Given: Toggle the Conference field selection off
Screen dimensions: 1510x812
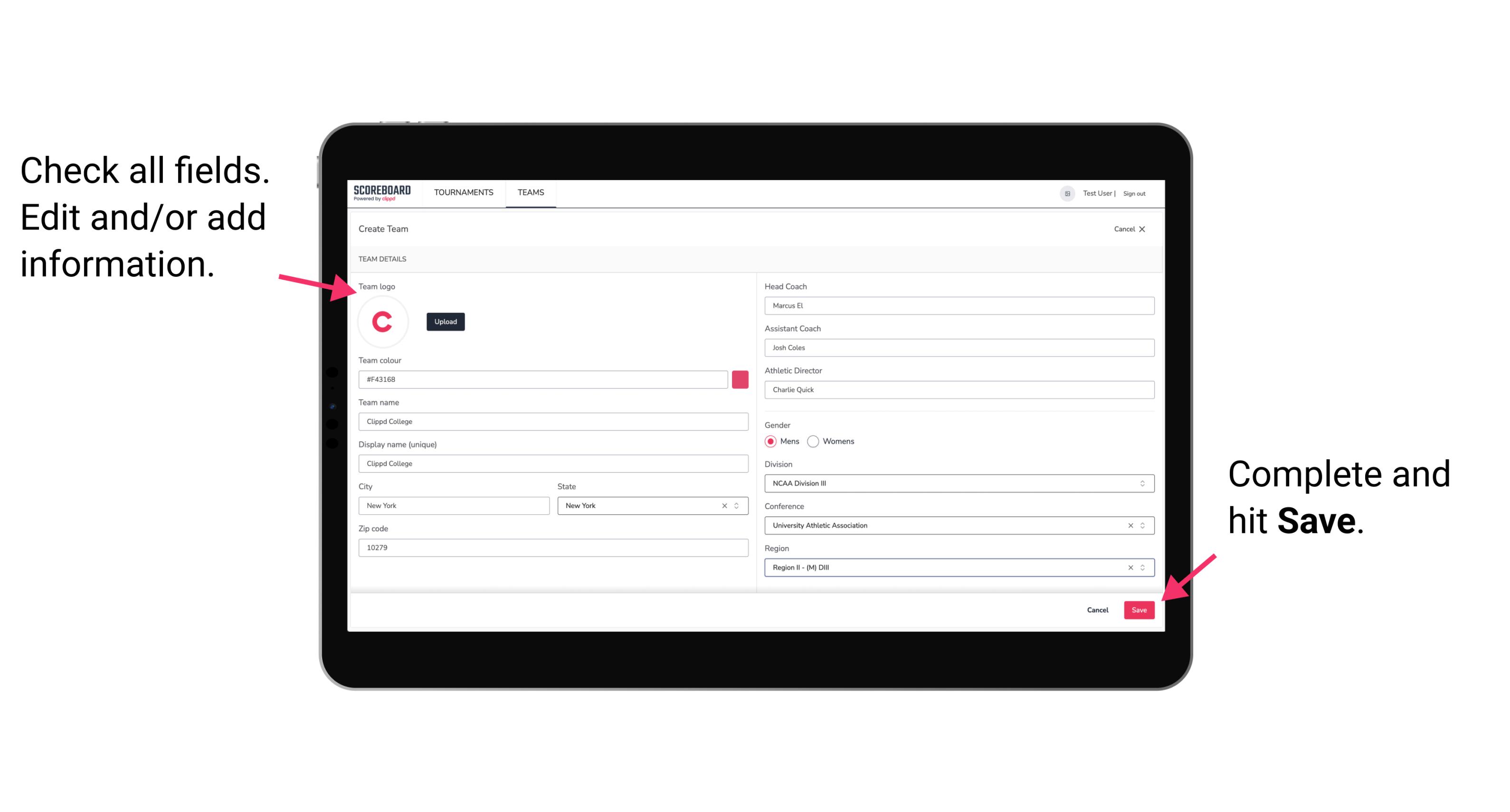Looking at the screenshot, I should (x=1128, y=525).
